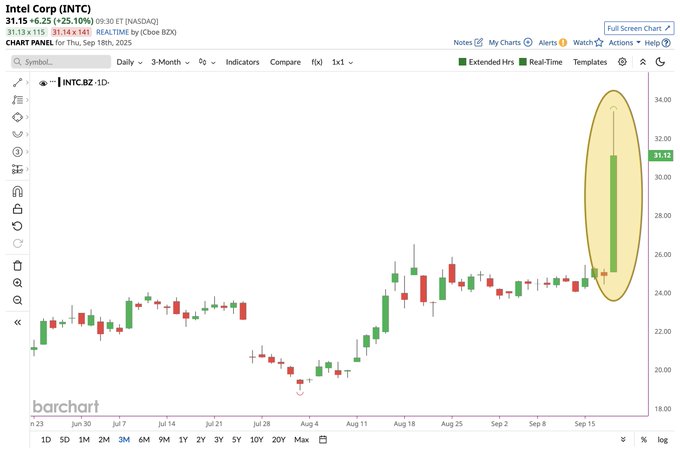
Task: Expand the bottom panel double chevron
Action: [x=623, y=440]
